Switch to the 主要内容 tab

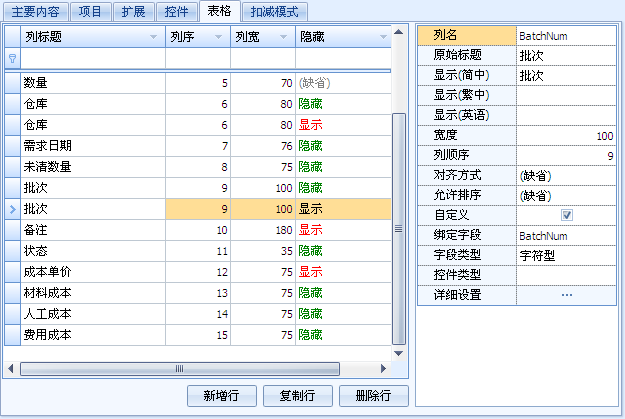click(x=36, y=12)
